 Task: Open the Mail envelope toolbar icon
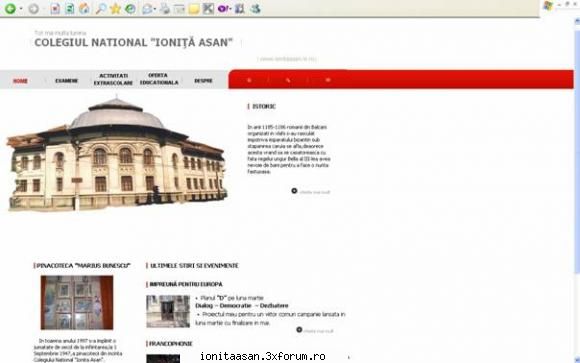tap(147, 9)
